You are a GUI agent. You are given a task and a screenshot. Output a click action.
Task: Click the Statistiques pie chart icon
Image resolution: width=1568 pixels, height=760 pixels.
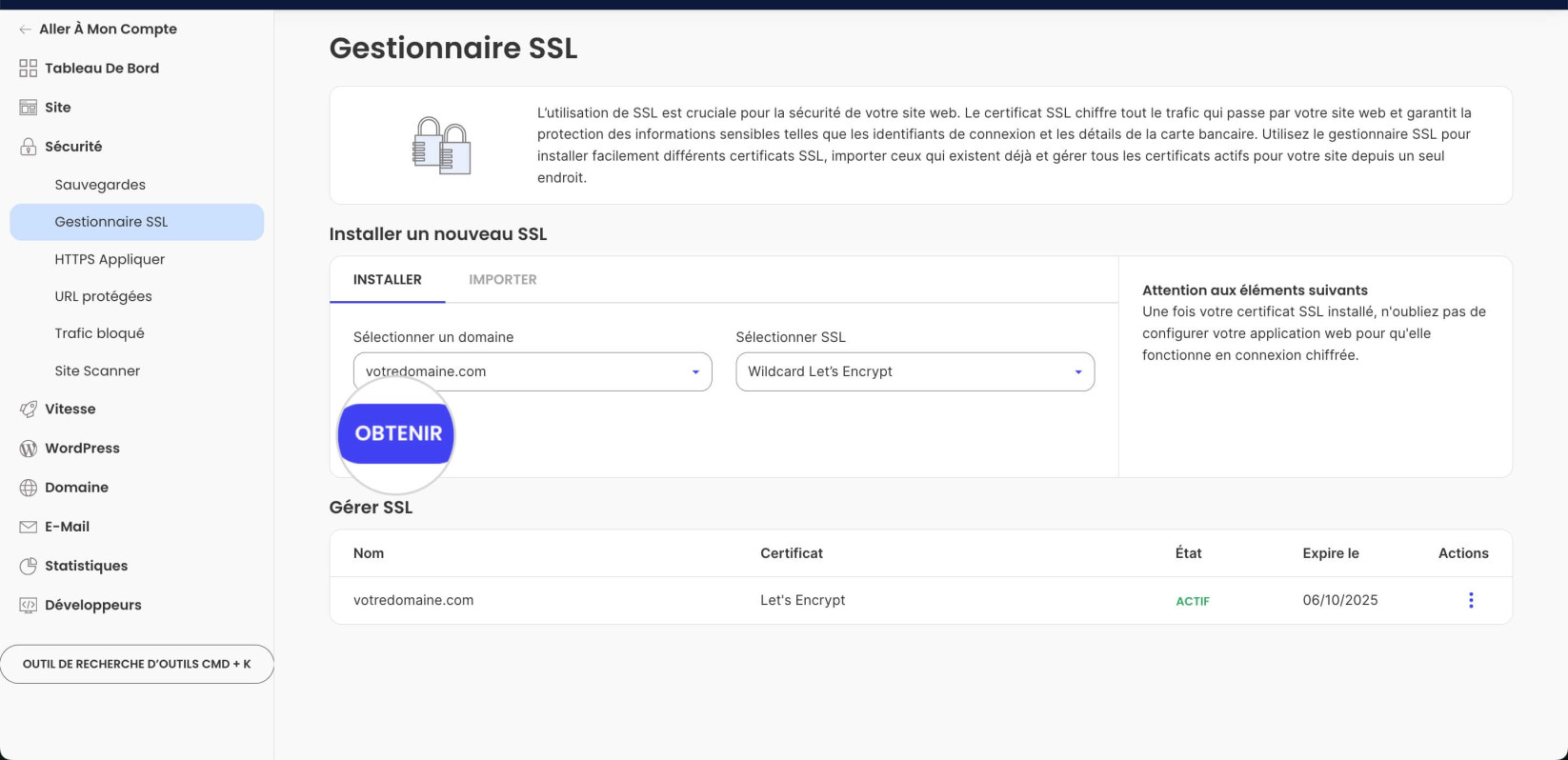(x=29, y=566)
